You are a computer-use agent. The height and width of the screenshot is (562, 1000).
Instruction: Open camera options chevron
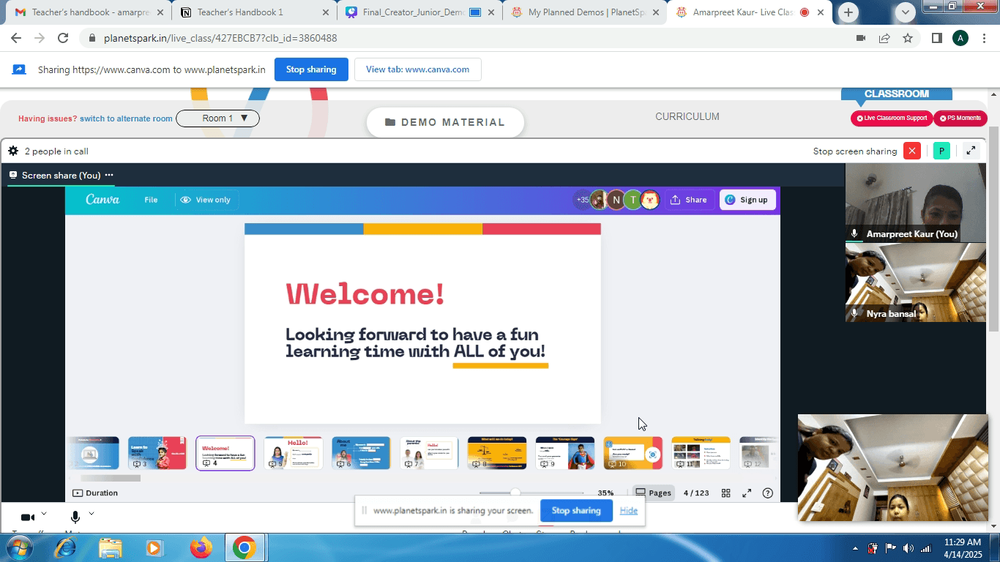44,514
